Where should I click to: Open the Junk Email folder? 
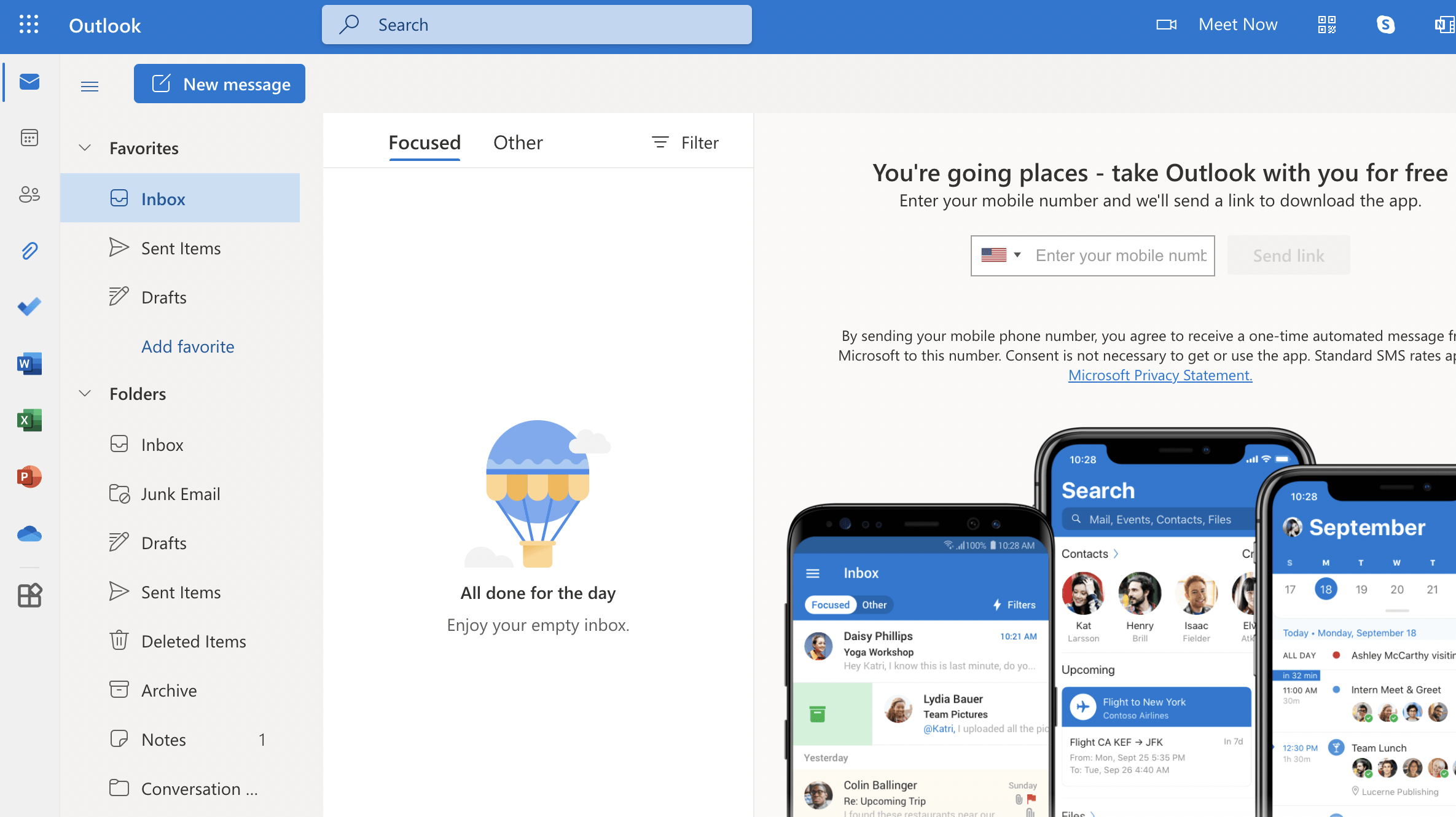tap(180, 494)
